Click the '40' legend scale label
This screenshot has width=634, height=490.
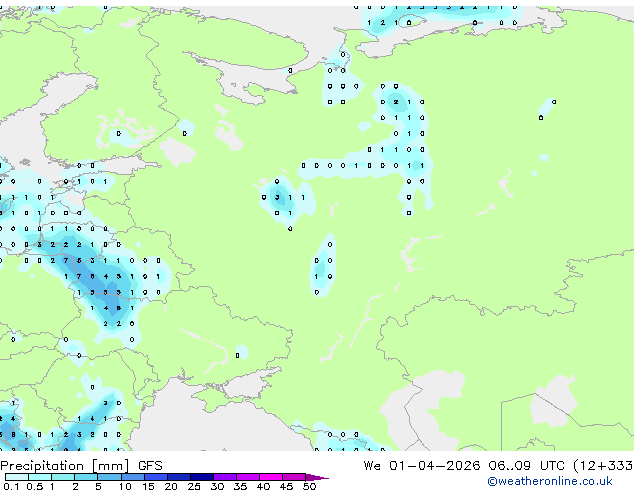[263, 486]
